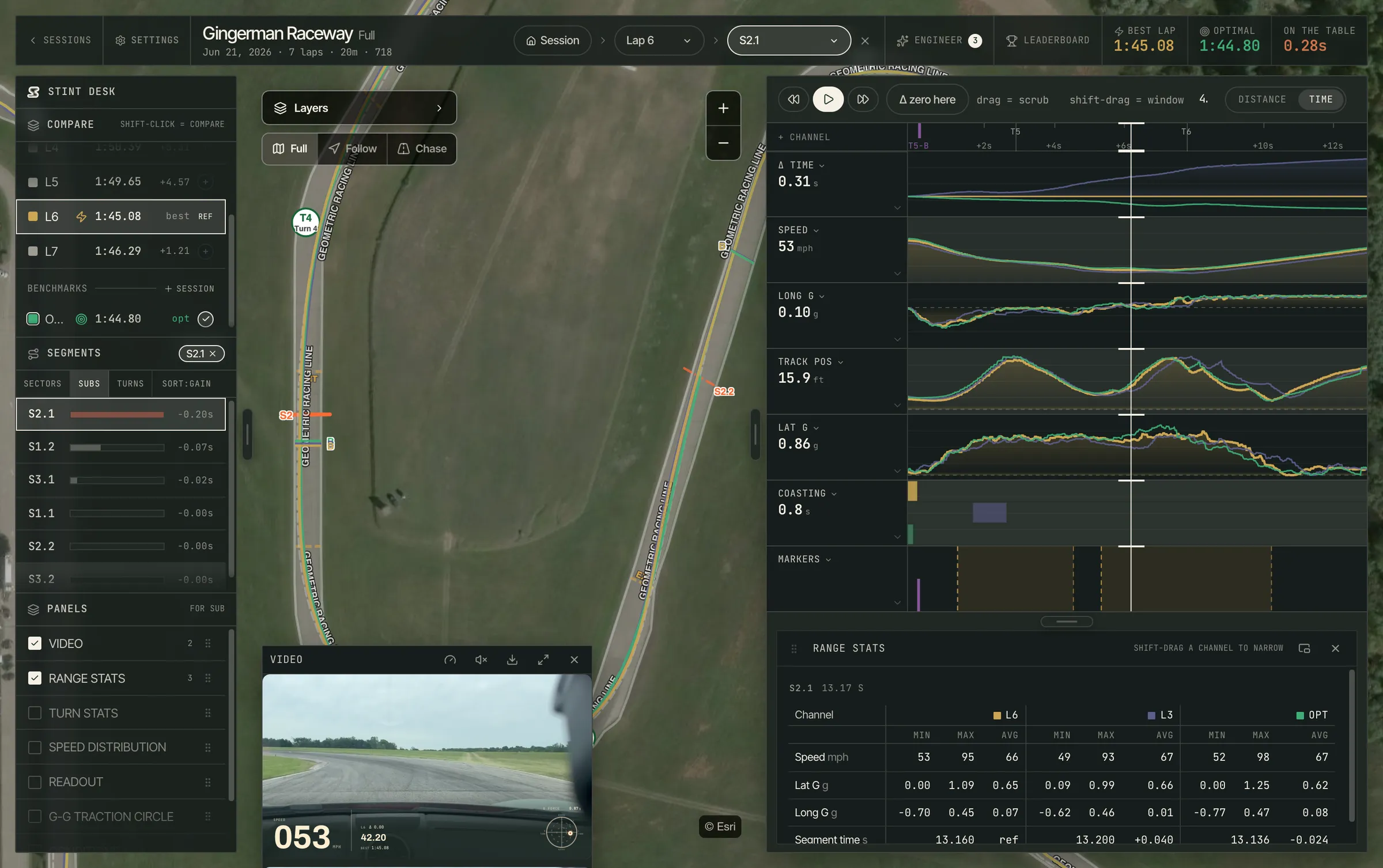1383x868 pixels.
Task: Open the LEADERBOARD
Action: point(1048,40)
